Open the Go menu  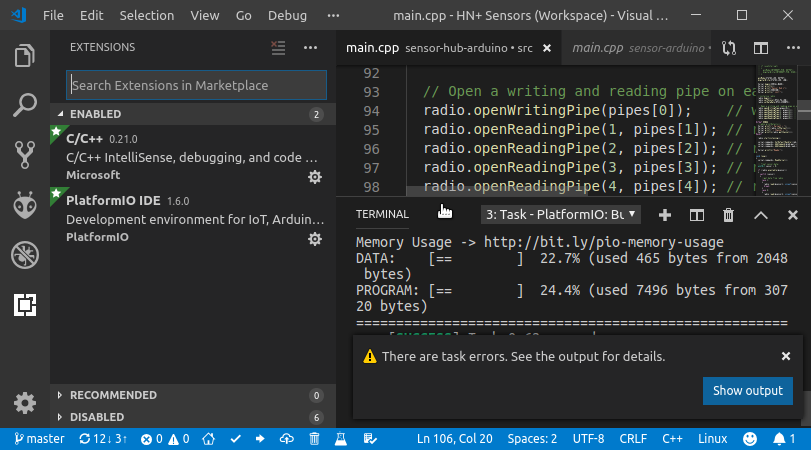coord(244,16)
